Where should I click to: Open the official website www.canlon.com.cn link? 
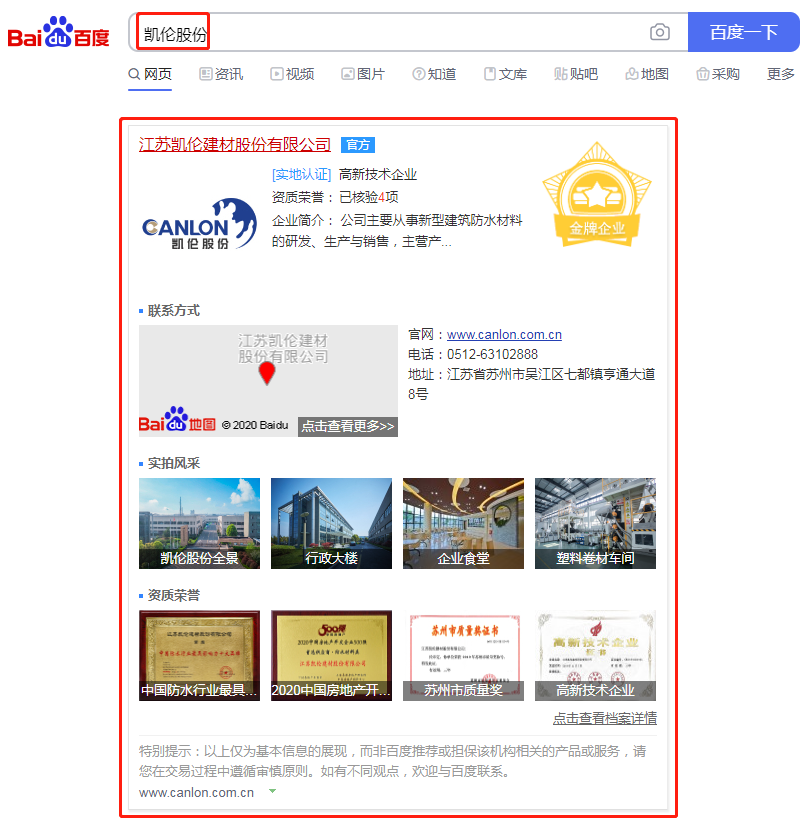(x=504, y=335)
